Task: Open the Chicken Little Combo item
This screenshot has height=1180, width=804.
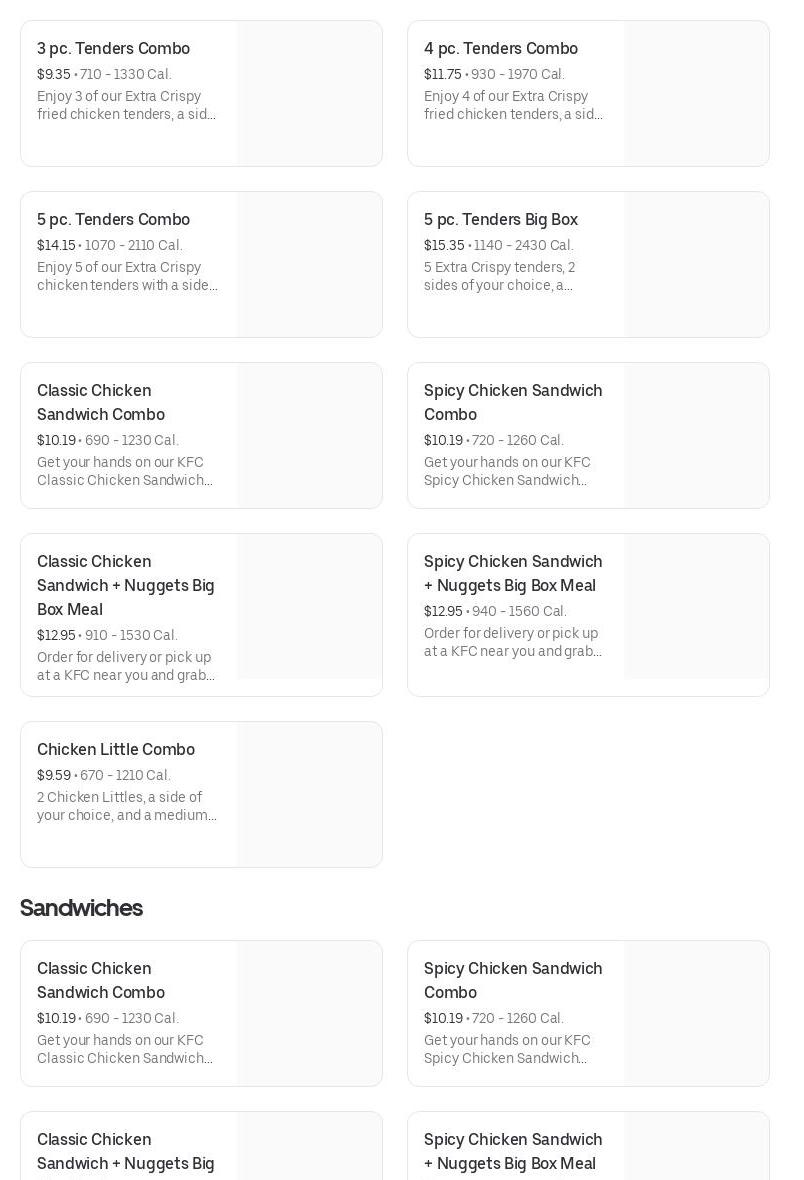Action: tap(116, 750)
